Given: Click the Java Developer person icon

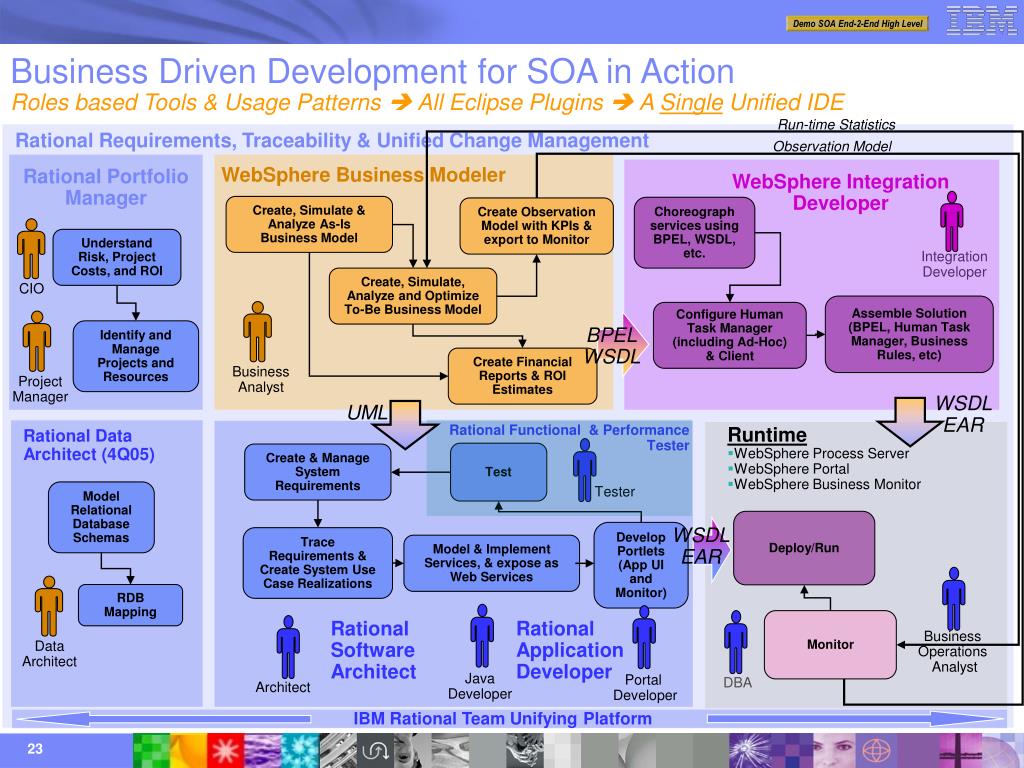Looking at the screenshot, I should pyautogui.click(x=482, y=635).
